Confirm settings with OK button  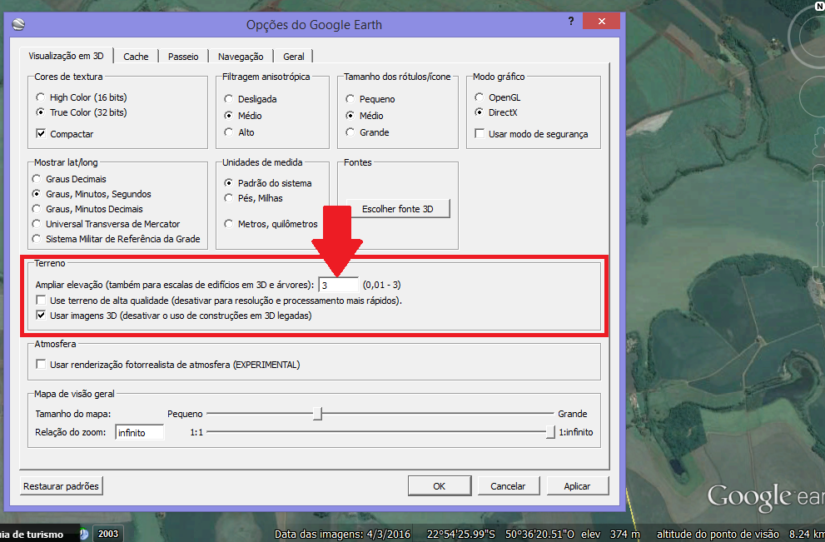coord(439,486)
